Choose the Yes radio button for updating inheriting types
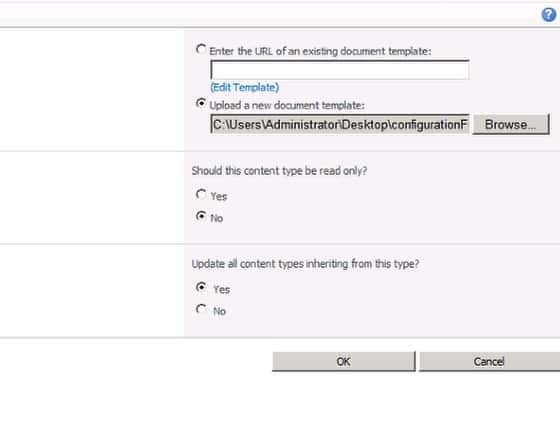Viewport: 560px width, 427px height. 201,287
